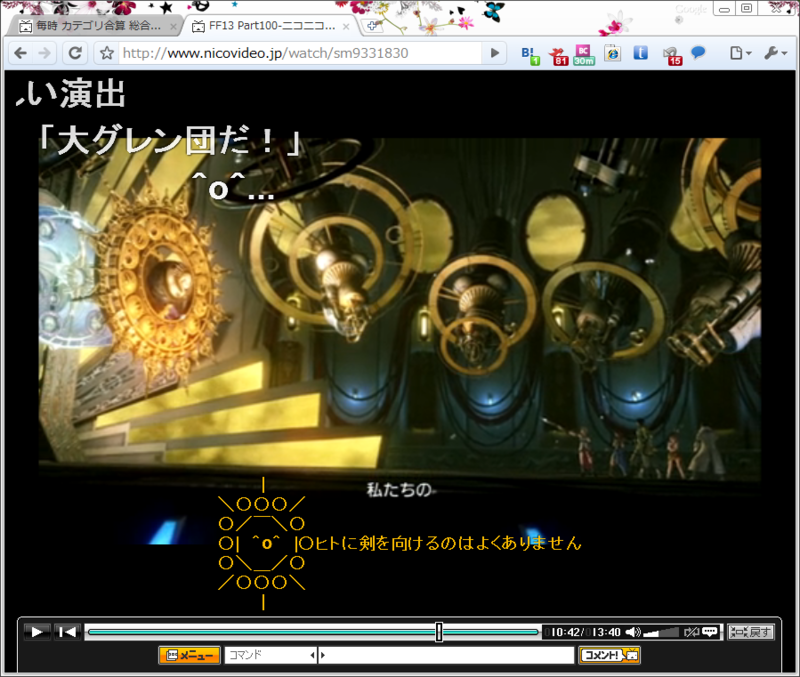
Task: Open the IE Tab extension icon
Action: pos(612,54)
